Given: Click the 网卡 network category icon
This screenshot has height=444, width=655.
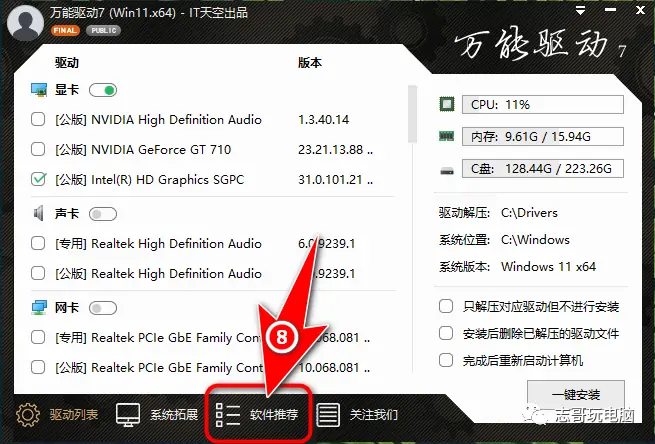Looking at the screenshot, I should click(x=39, y=307).
